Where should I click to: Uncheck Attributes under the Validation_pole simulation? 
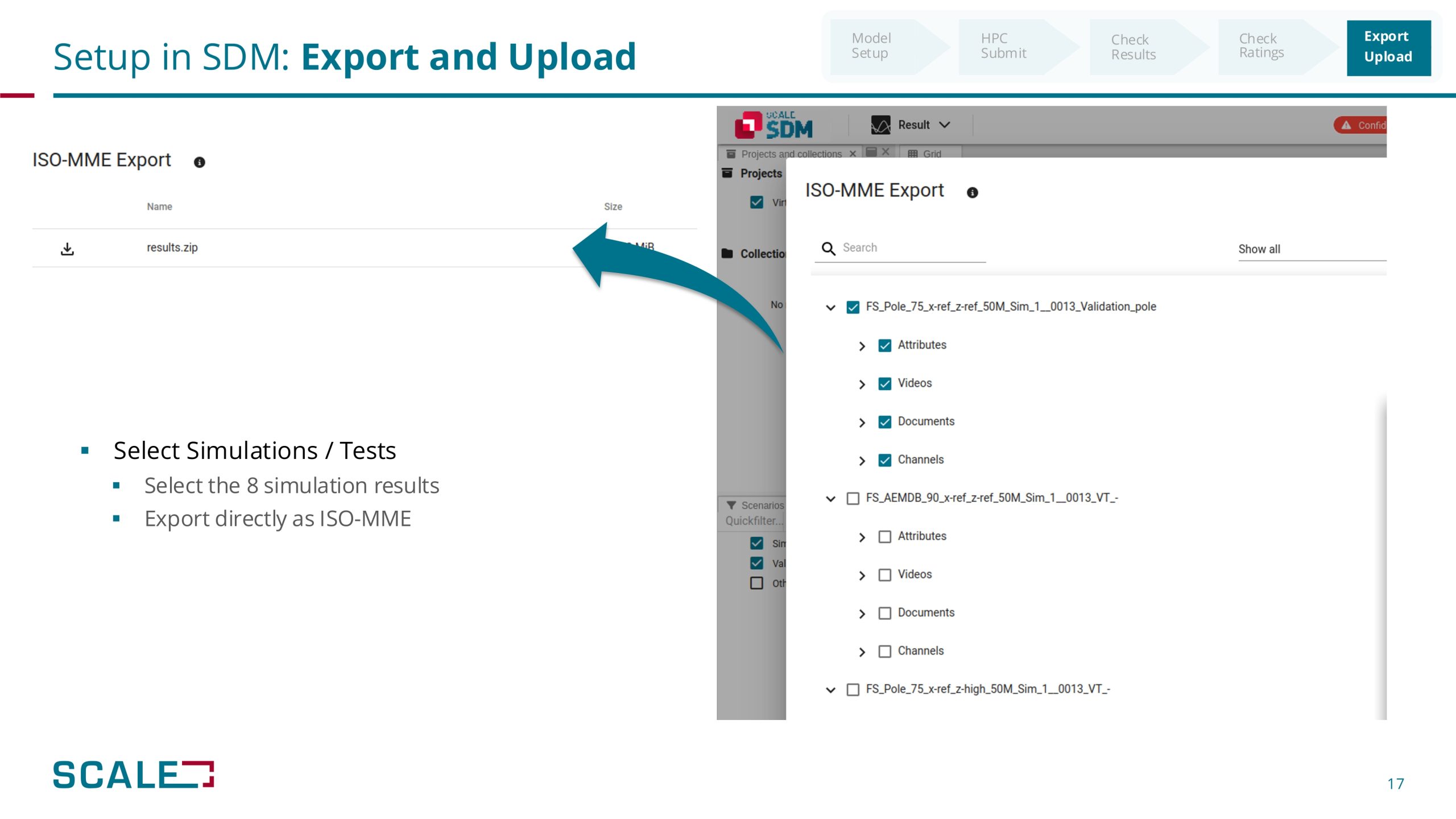click(x=884, y=345)
